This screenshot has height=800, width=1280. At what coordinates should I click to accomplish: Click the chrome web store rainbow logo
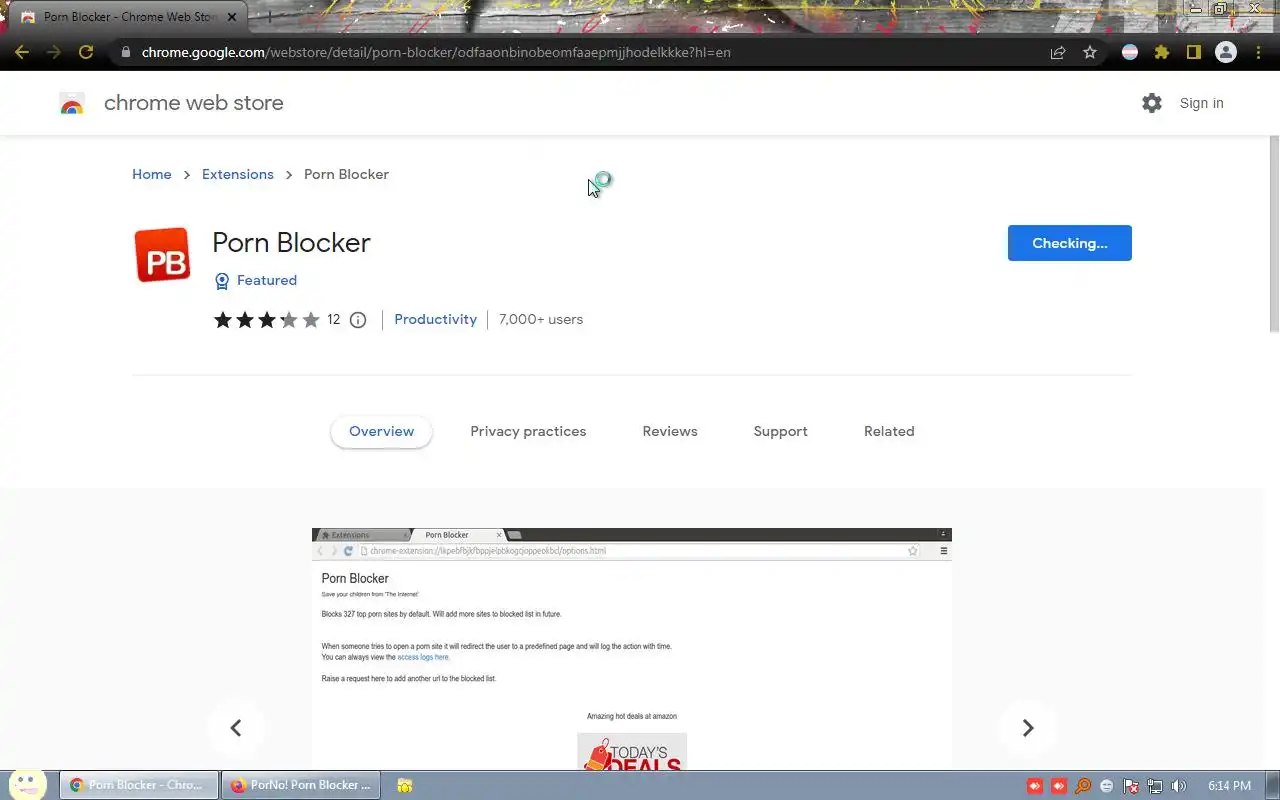[x=72, y=103]
